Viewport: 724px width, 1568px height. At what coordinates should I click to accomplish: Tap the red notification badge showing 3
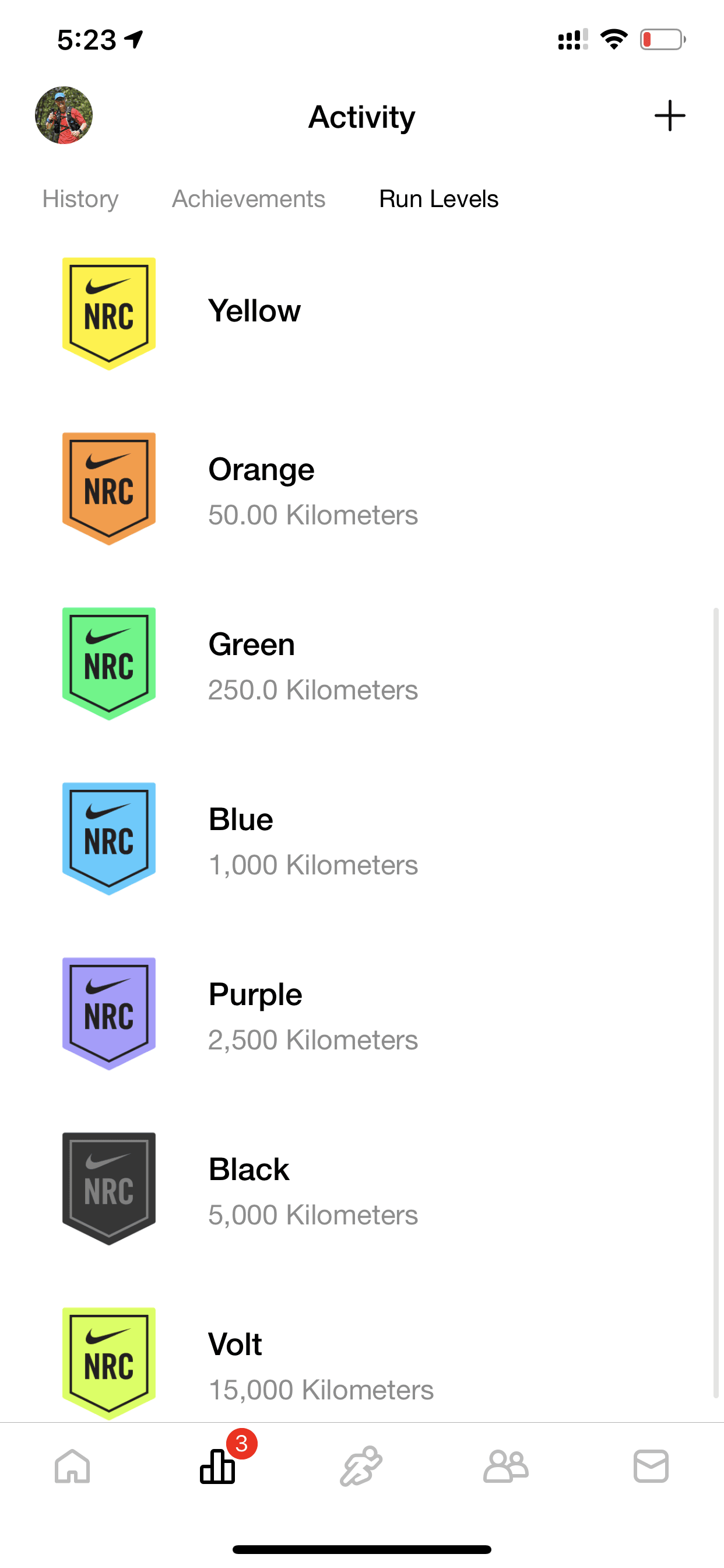pyautogui.click(x=241, y=1443)
